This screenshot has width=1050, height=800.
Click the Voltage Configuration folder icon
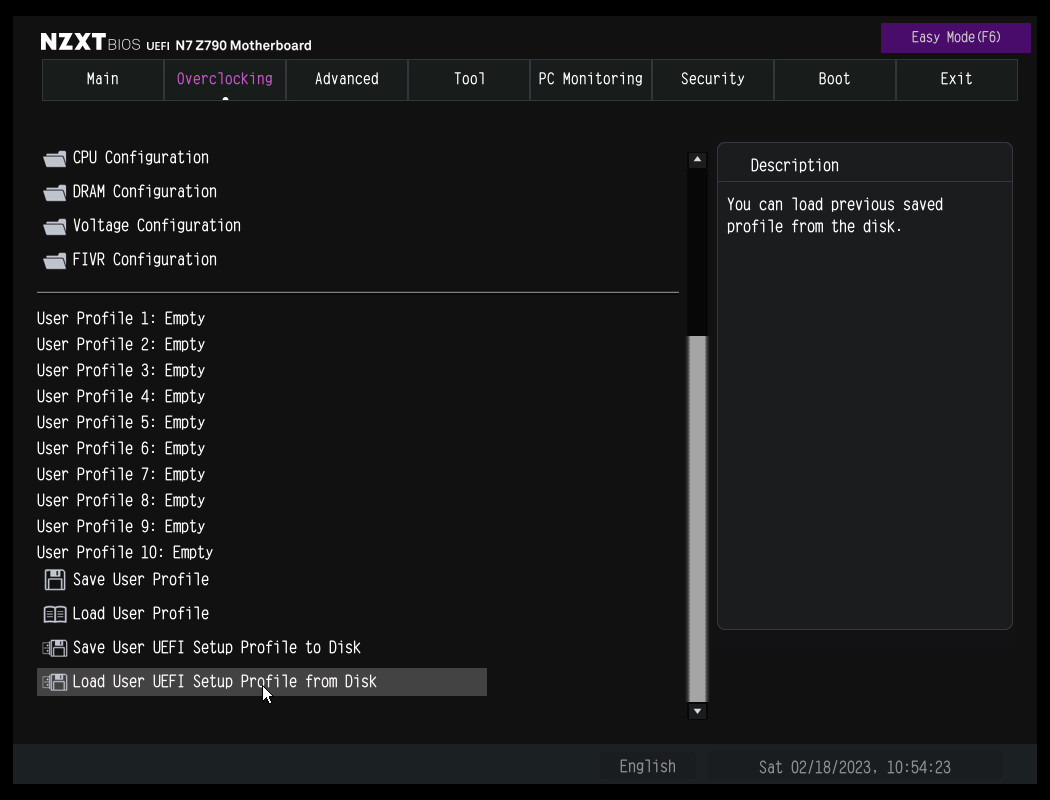(55, 227)
